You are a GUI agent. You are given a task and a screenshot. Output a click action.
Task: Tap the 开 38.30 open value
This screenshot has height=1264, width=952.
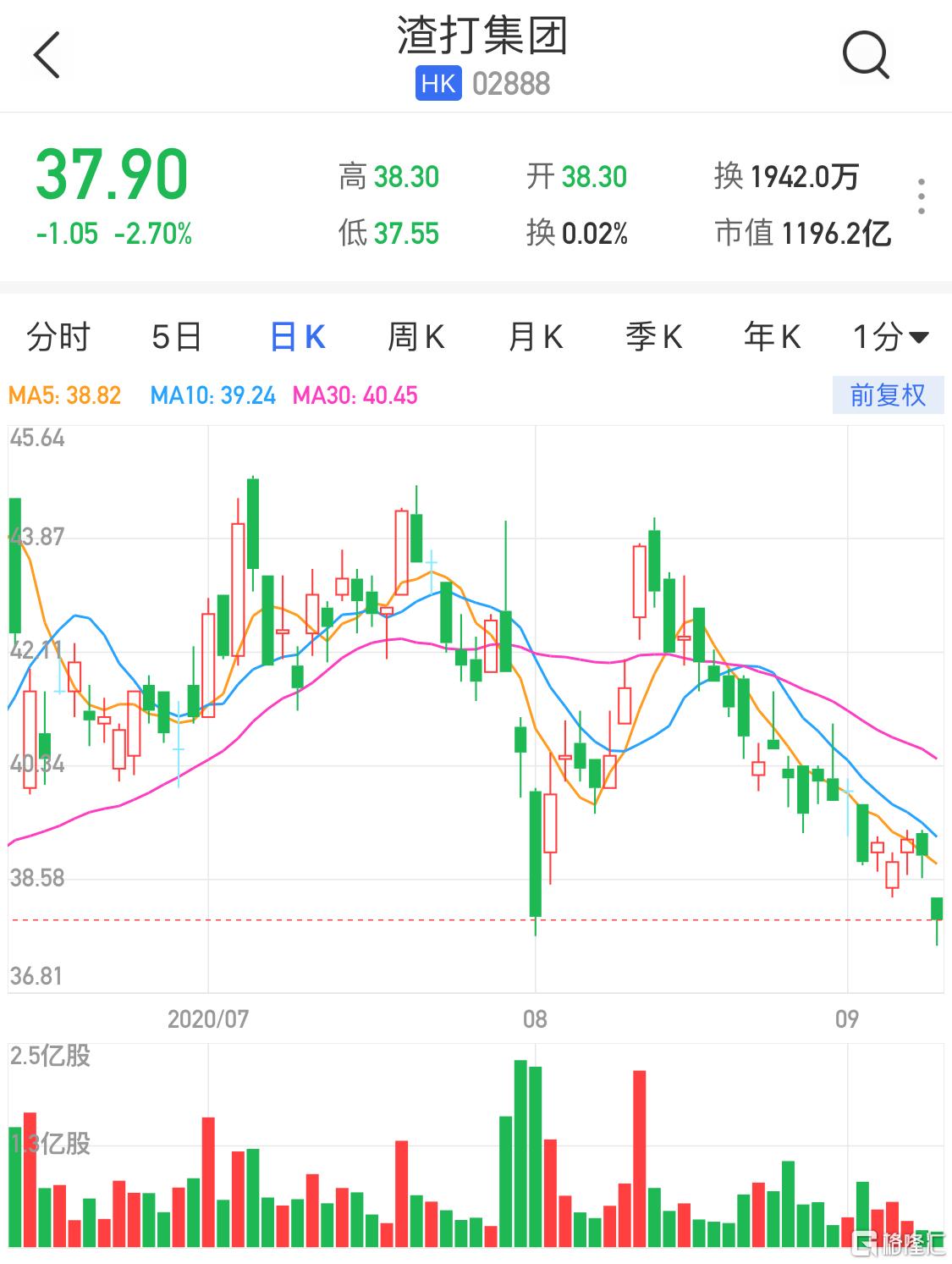[x=576, y=177]
